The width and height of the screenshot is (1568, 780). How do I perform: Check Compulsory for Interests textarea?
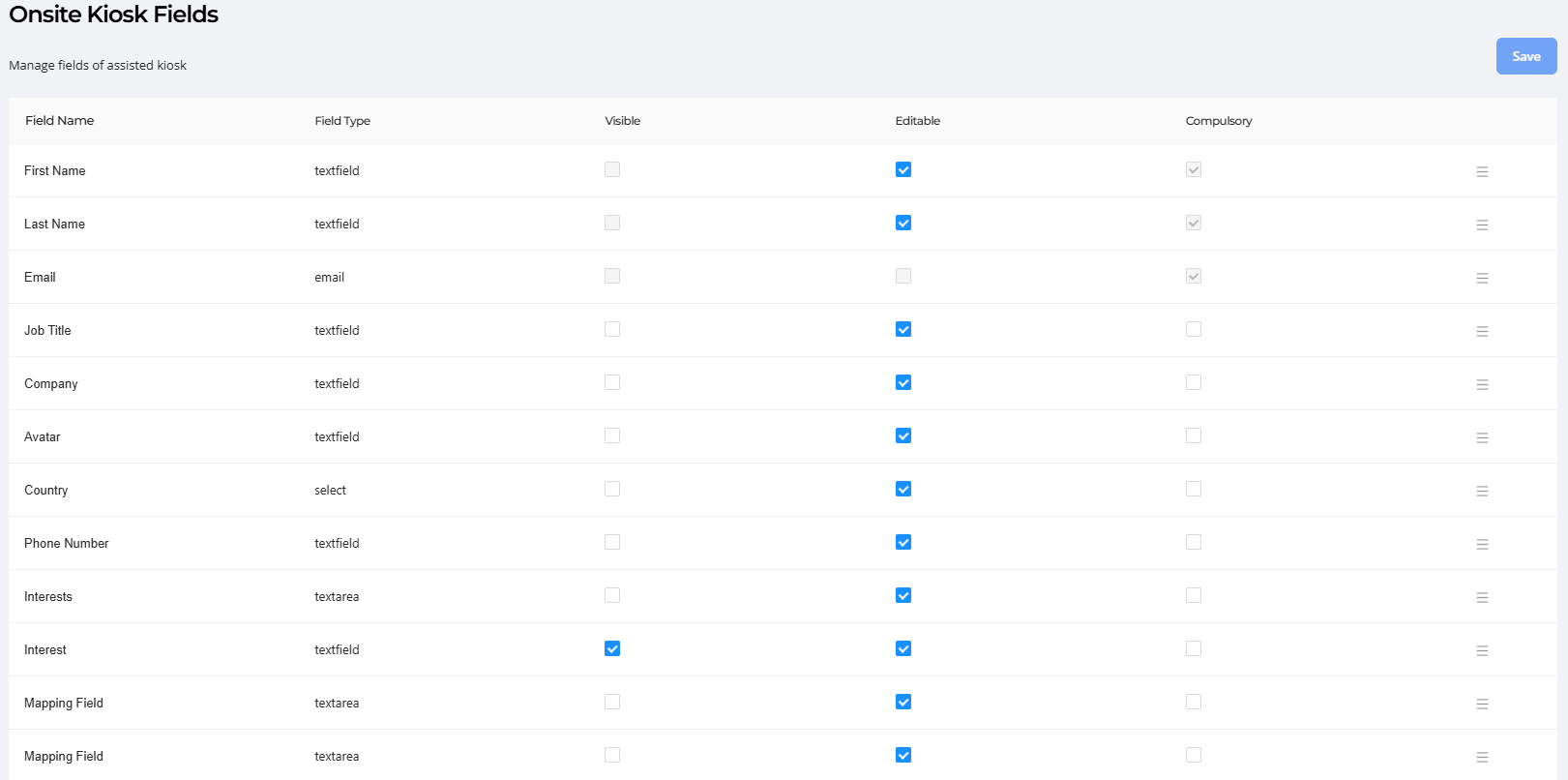pyautogui.click(x=1194, y=595)
